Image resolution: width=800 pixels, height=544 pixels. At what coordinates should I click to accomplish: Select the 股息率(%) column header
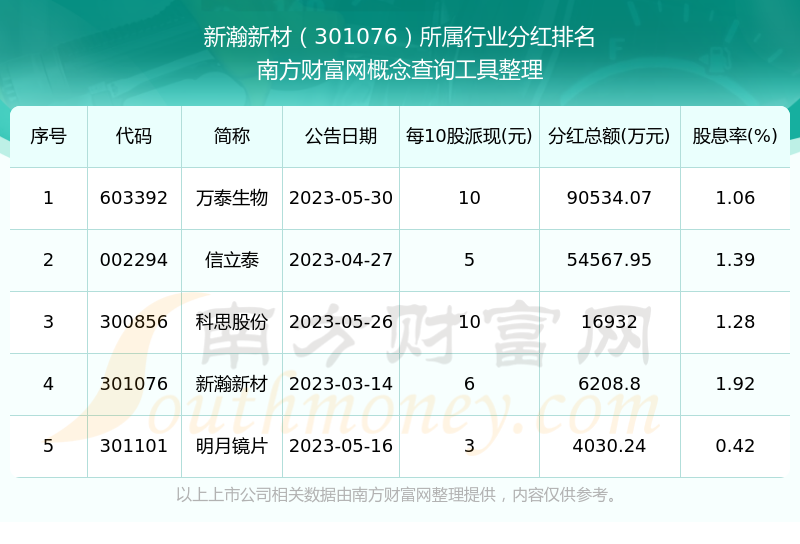click(x=735, y=136)
